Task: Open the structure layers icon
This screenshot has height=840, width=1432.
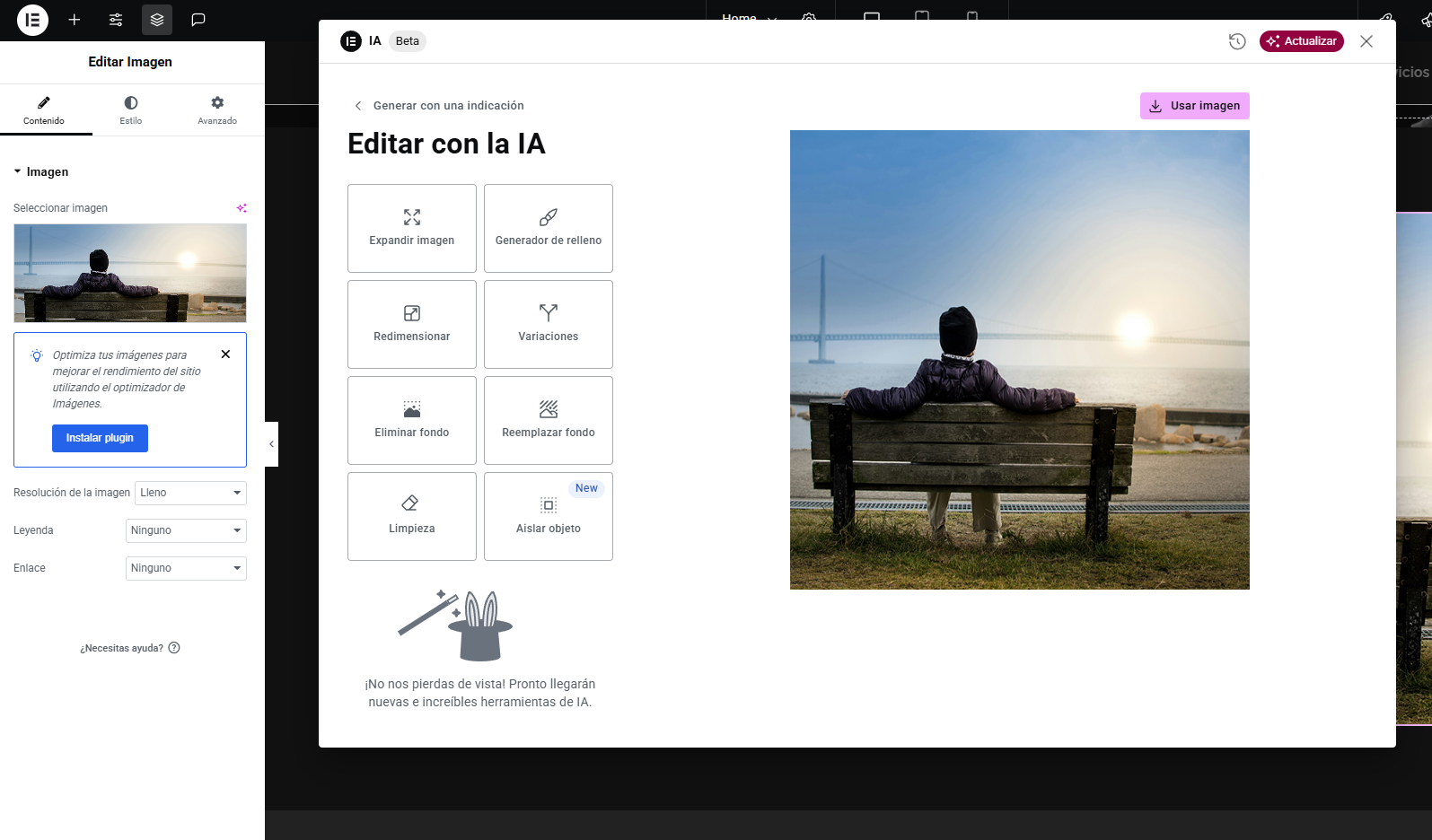Action: [157, 20]
